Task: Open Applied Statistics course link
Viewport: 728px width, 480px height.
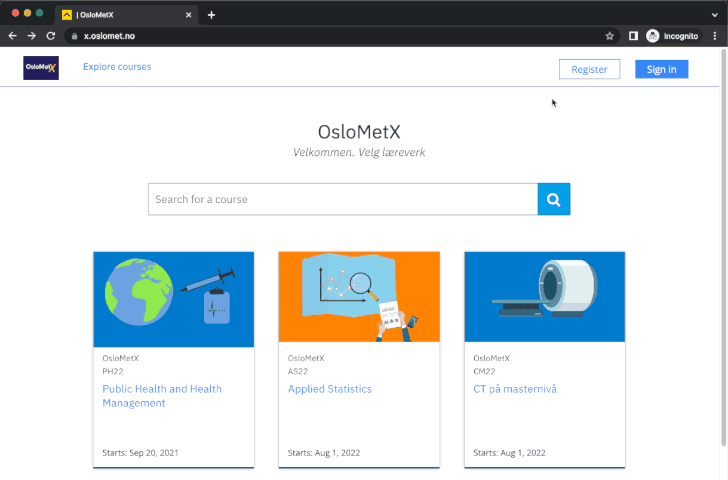Action: [330, 389]
